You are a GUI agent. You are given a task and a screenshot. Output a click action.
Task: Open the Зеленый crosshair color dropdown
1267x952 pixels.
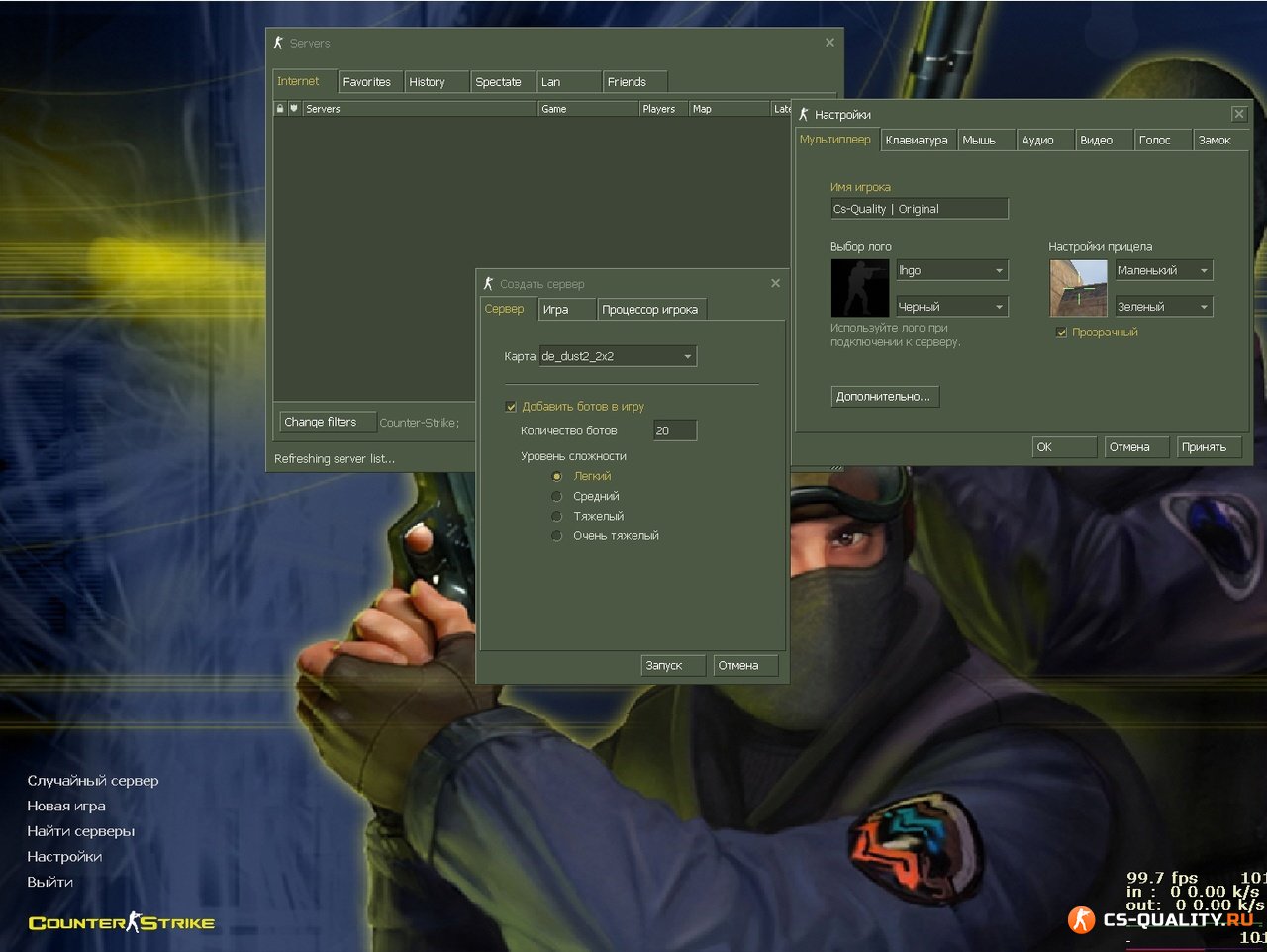(1163, 307)
